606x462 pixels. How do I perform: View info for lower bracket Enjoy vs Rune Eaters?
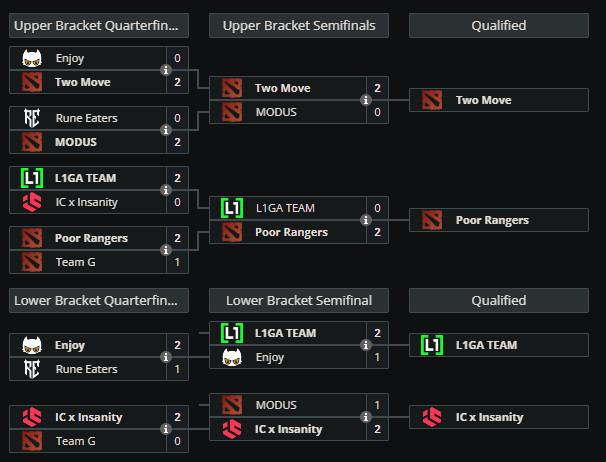(x=166, y=357)
